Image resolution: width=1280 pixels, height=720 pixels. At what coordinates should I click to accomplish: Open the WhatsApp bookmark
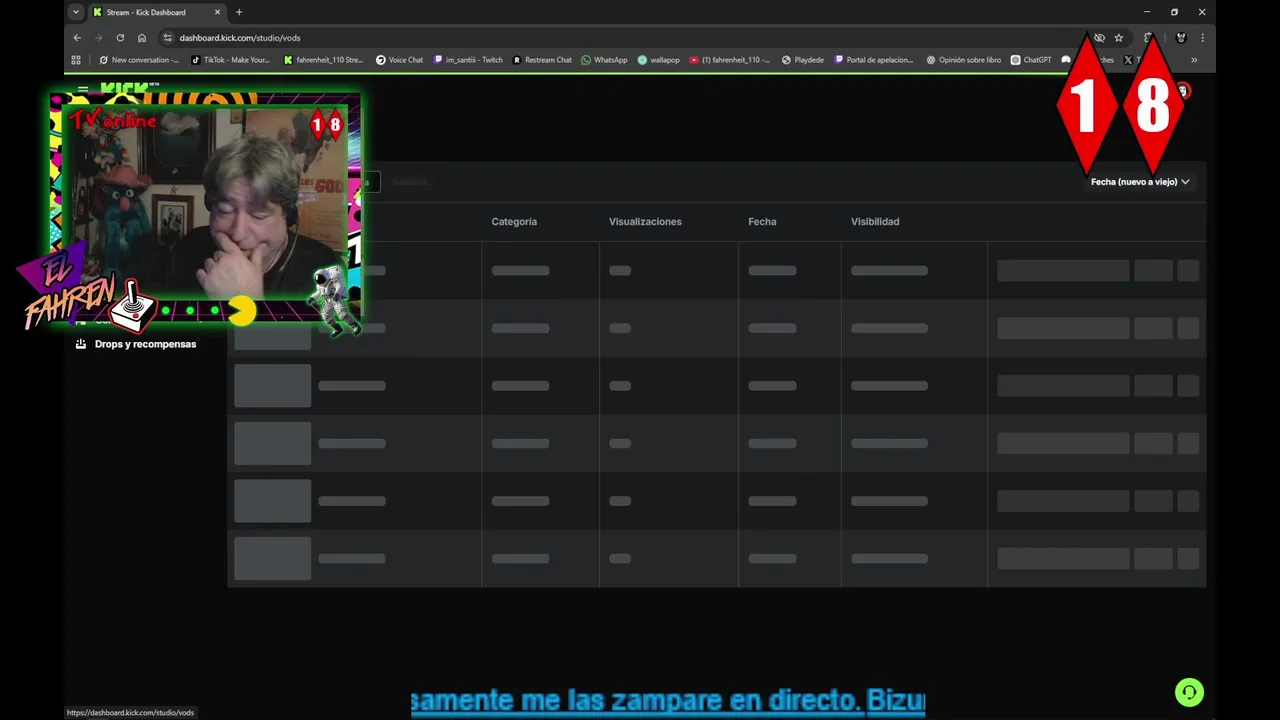[x=604, y=60]
